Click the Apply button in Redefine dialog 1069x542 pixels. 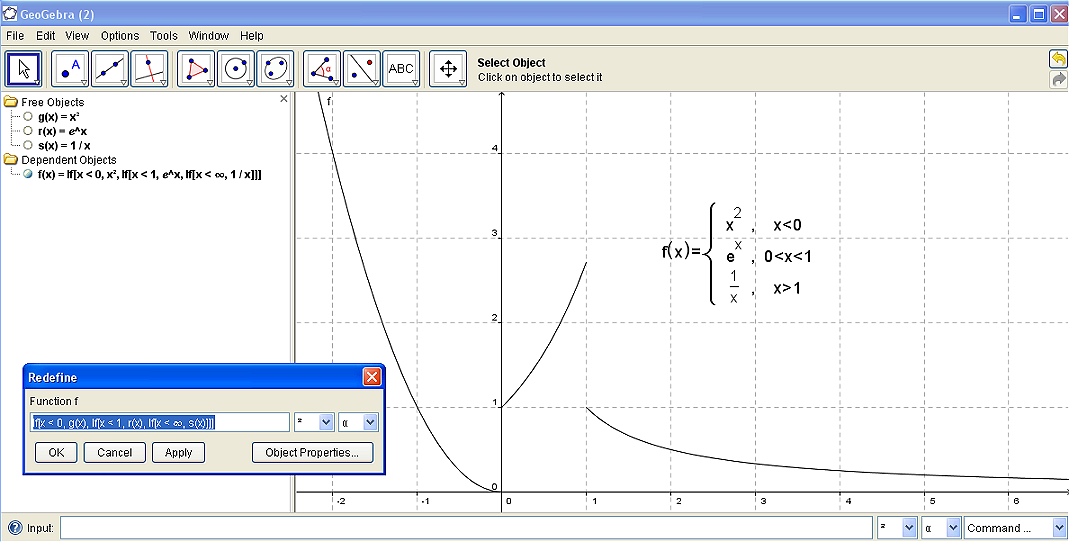click(178, 453)
